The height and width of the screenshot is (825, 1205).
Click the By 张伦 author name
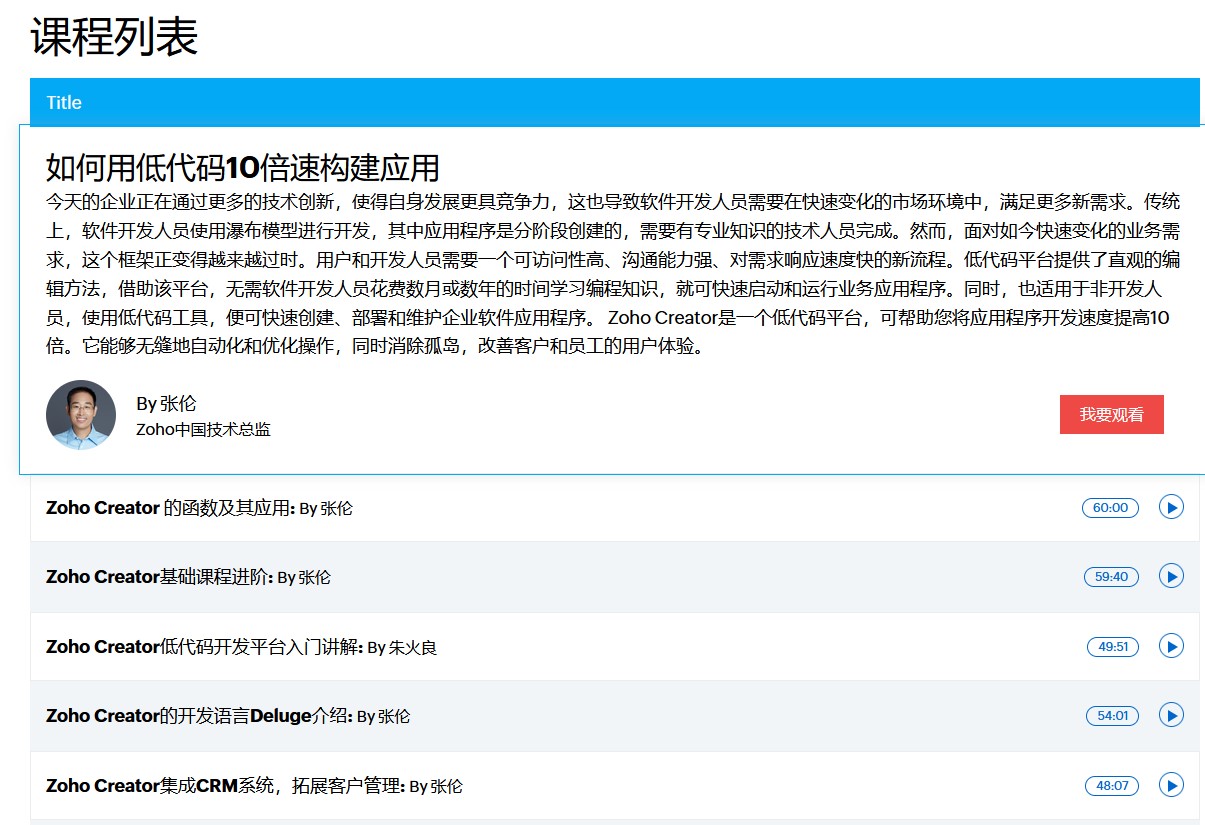point(166,404)
